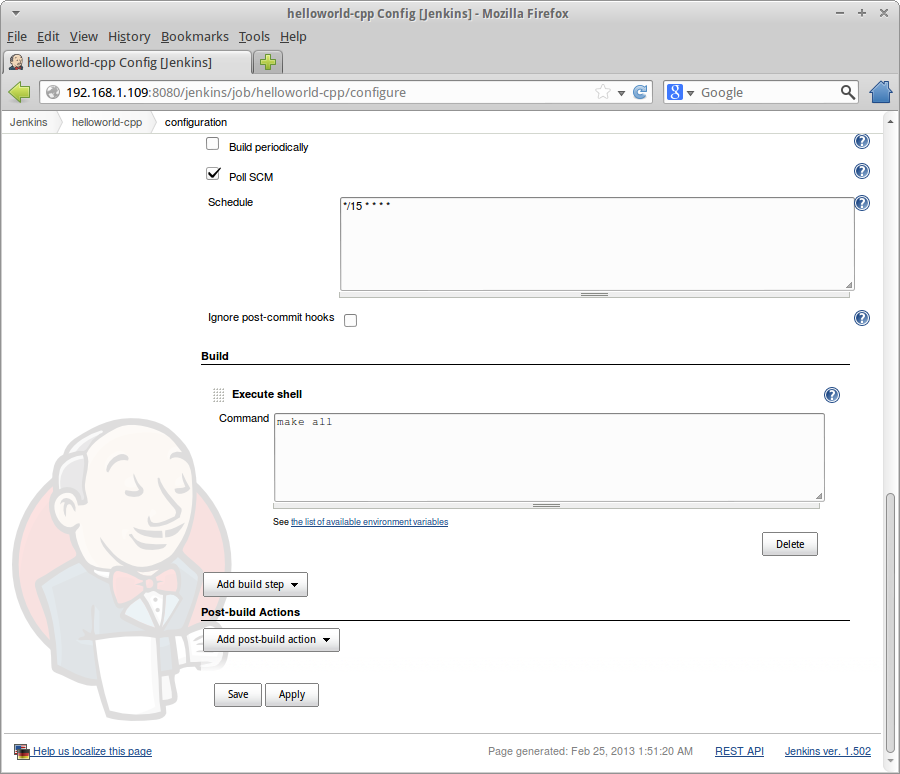Click the help icon for Poll SCM
Viewport: 900px width, 774px height.
point(862,171)
